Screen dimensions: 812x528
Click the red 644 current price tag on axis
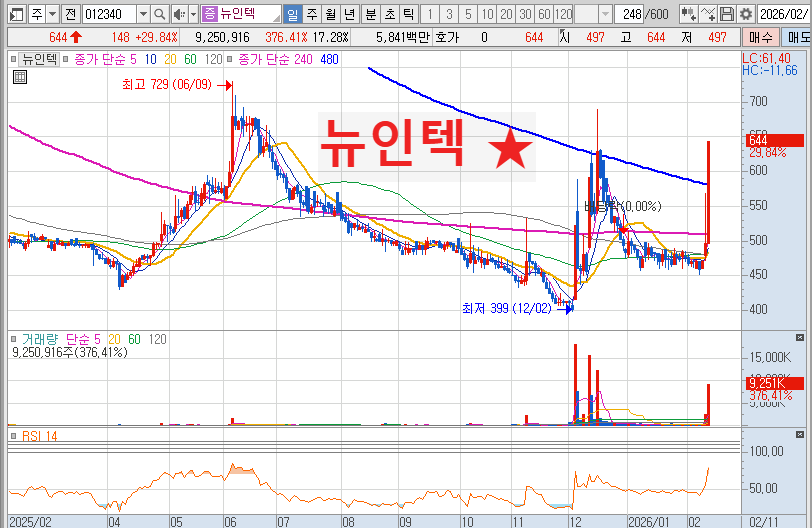tap(775, 140)
